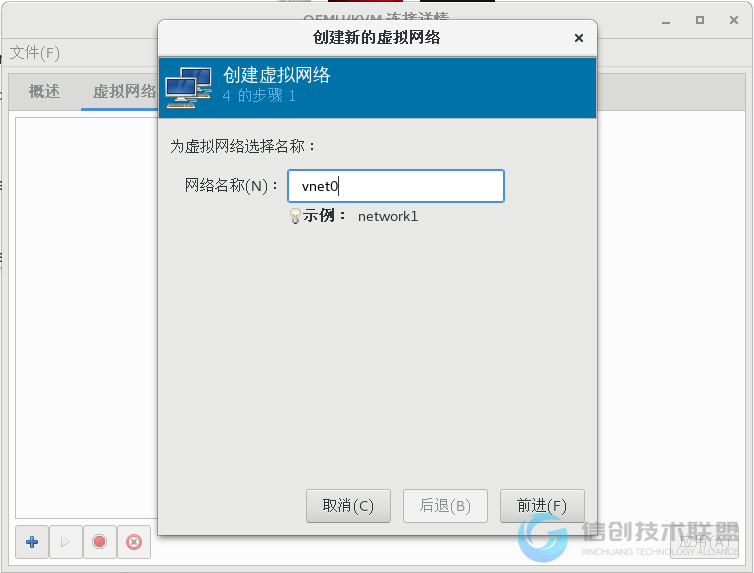Click the 创建新的虚拟网络 dialog title

(x=376, y=37)
